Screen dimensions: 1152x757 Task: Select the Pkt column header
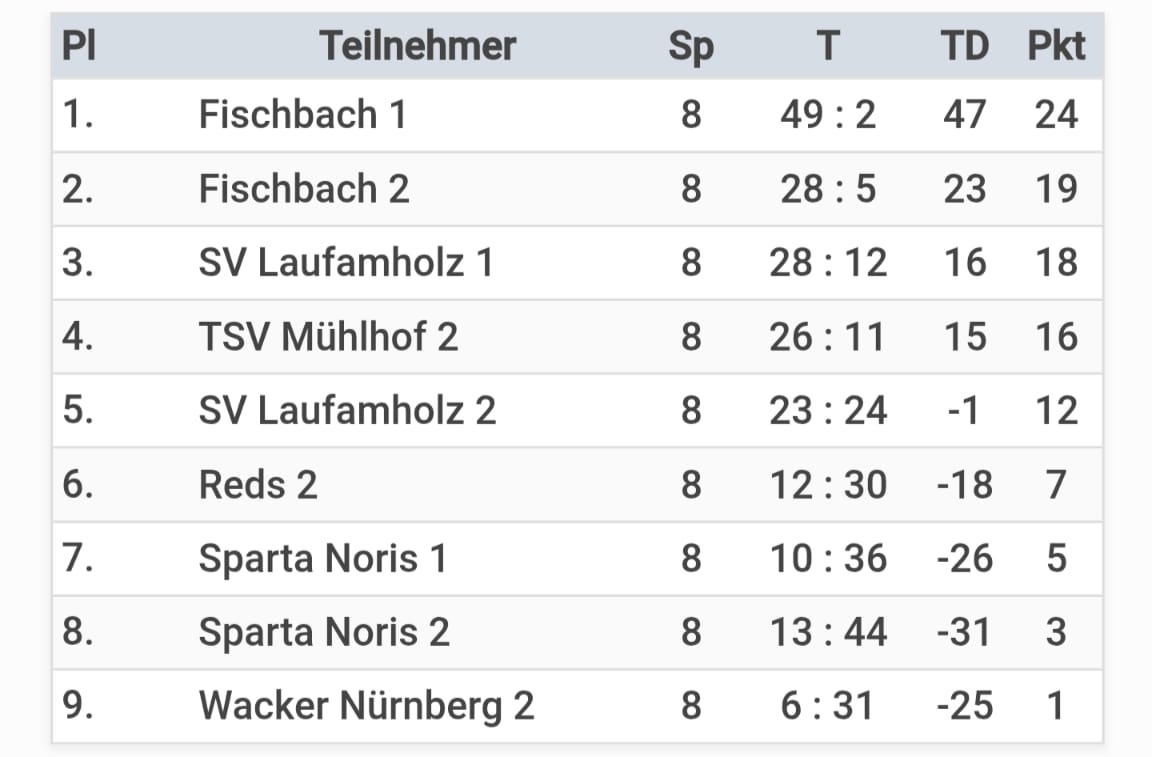click(1056, 46)
